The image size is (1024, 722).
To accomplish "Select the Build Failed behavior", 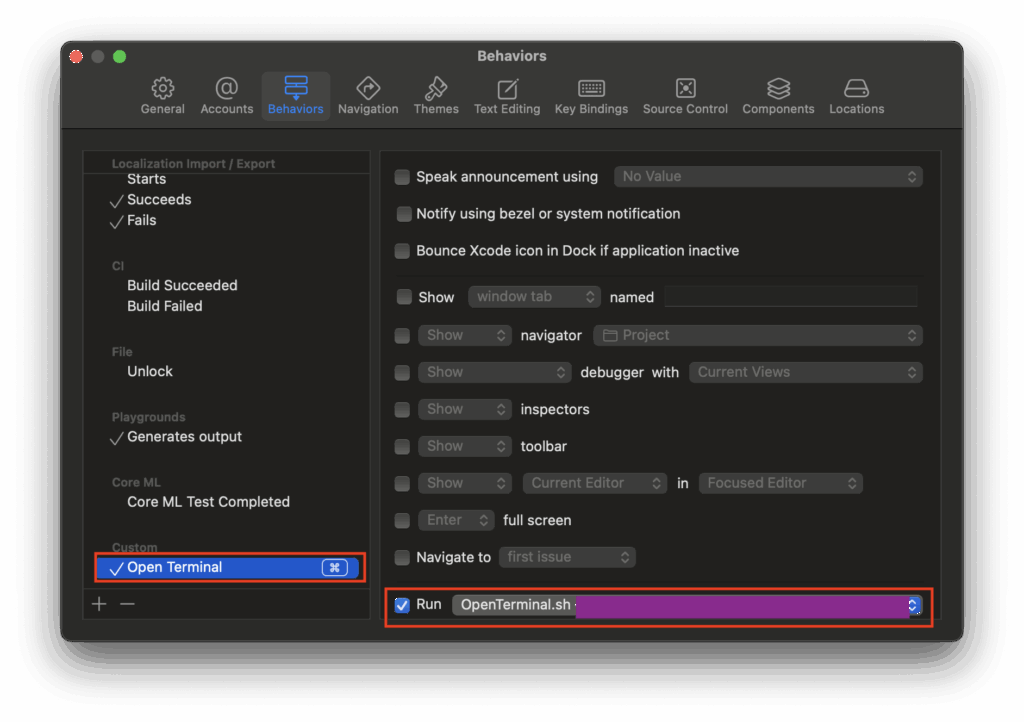I will click(165, 306).
